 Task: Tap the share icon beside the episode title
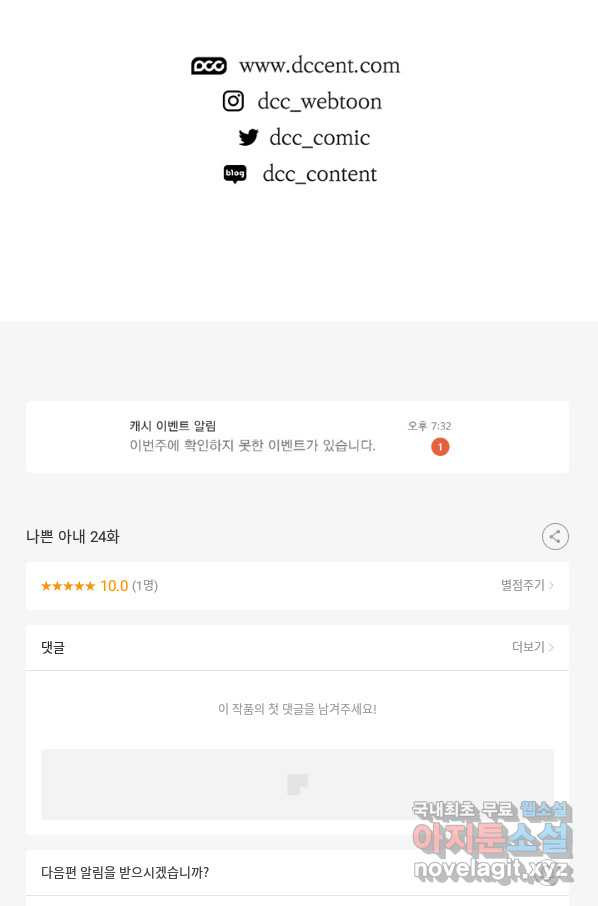coord(555,536)
